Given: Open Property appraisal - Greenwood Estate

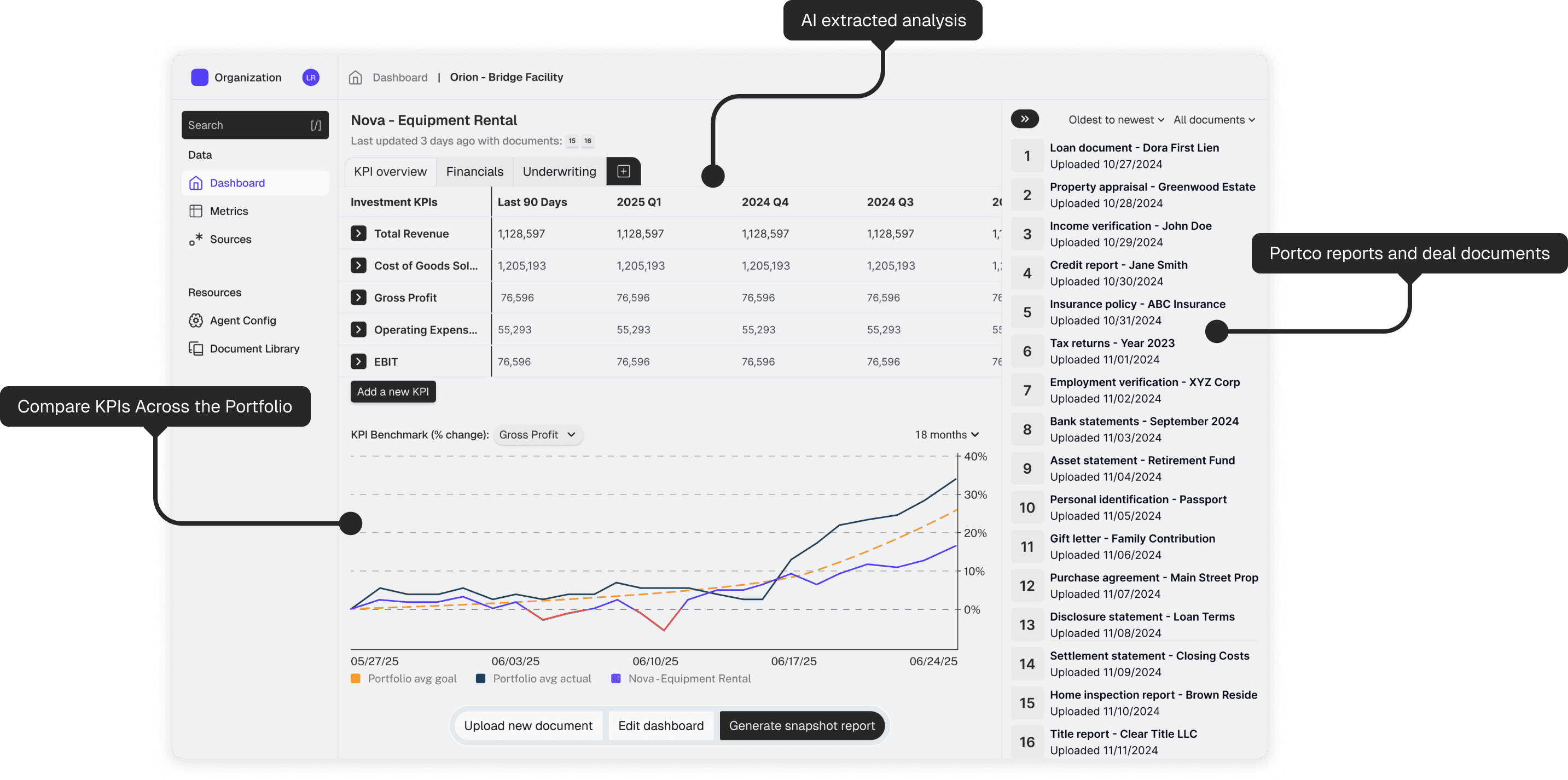Looking at the screenshot, I should coord(1135,195).
